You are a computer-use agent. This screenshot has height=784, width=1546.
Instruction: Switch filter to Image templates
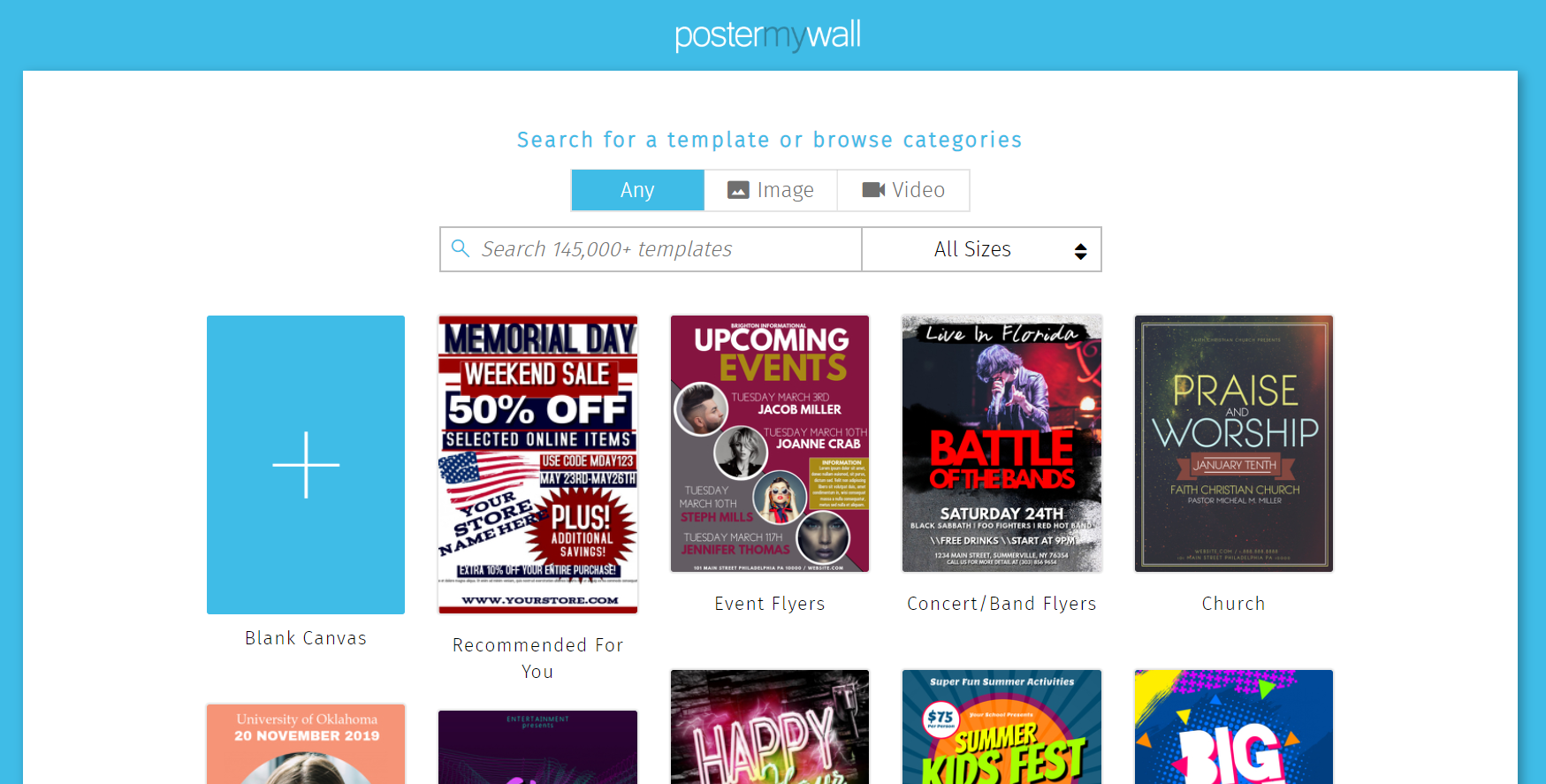pos(771,190)
